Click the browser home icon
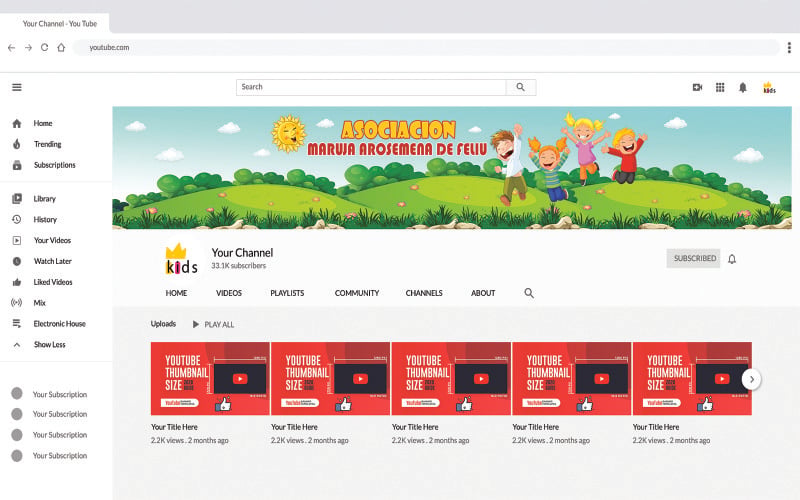The width and height of the screenshot is (800, 500). (61, 47)
